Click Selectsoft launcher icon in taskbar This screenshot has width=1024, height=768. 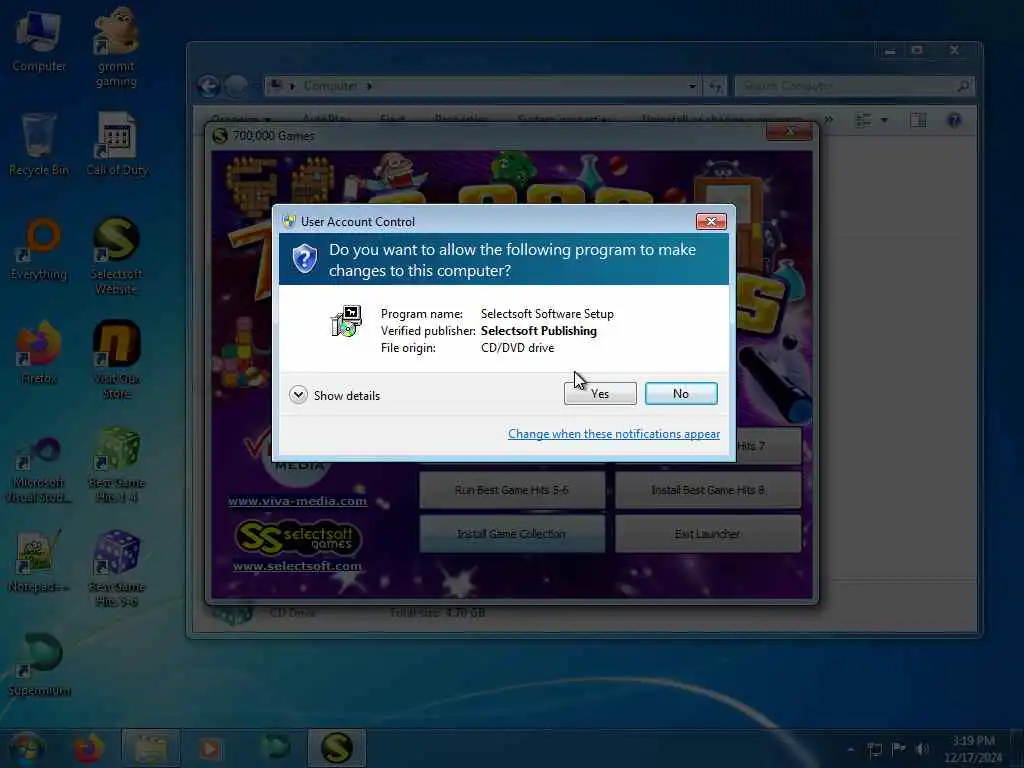[x=336, y=748]
